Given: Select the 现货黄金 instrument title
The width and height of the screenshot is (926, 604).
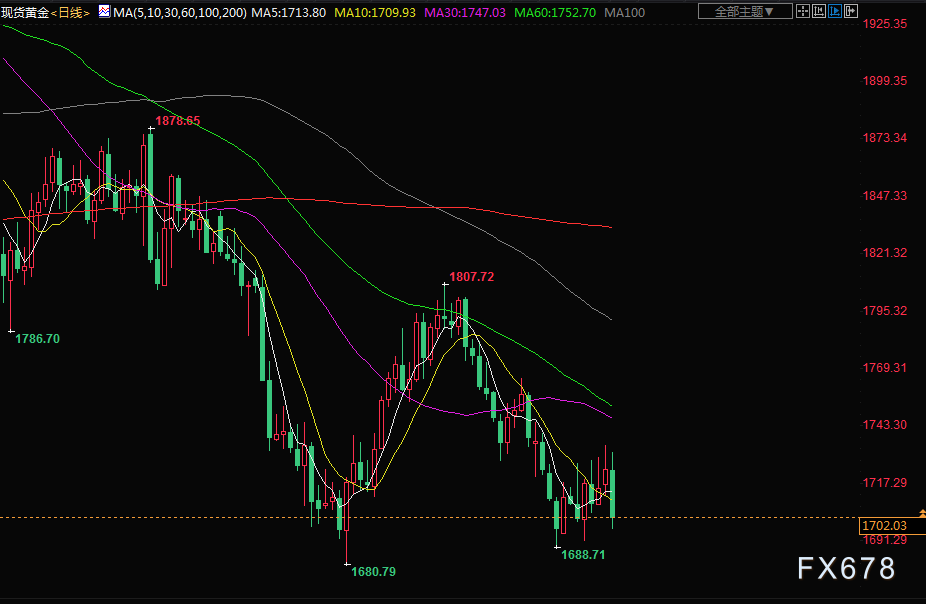Looking at the screenshot, I should 24,13.
